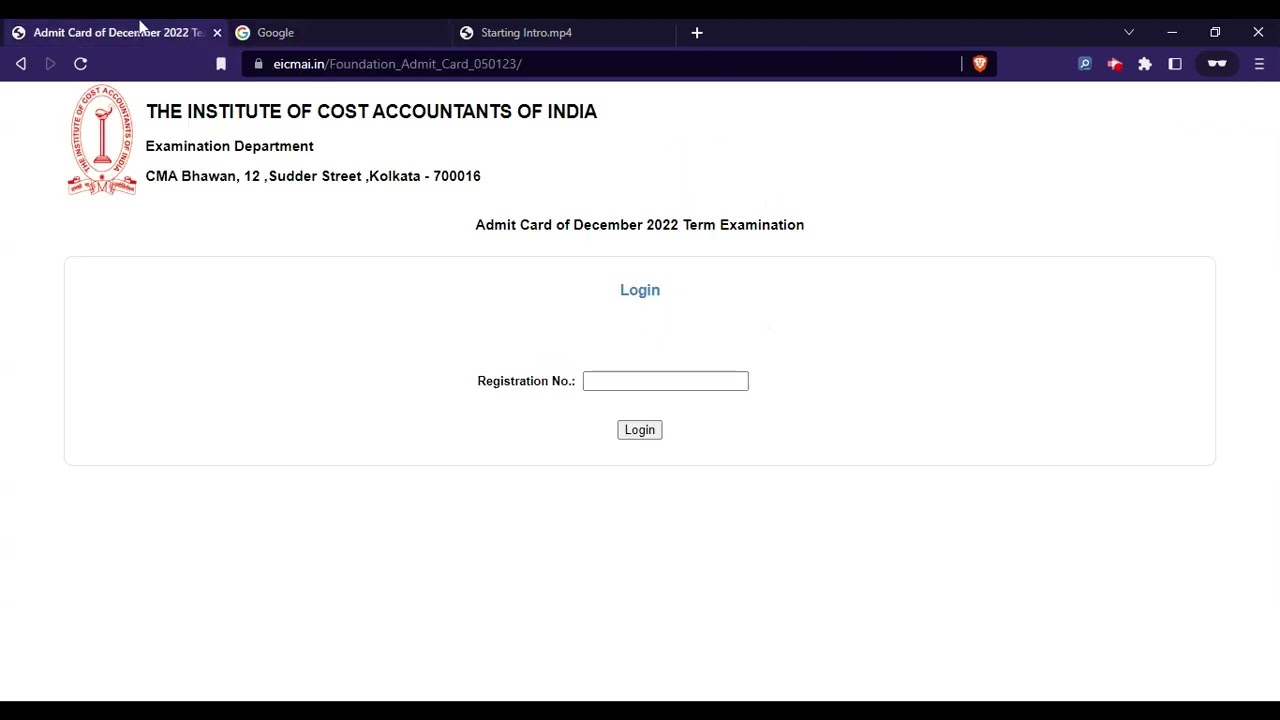Viewport: 1280px width, 720px height.
Task: Open the Brave wallet/VPN icon
Action: point(1217,64)
